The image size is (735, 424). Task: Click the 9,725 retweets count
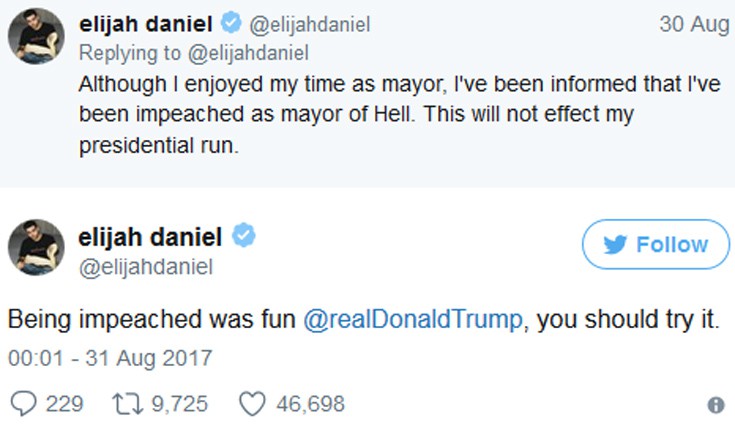click(178, 404)
